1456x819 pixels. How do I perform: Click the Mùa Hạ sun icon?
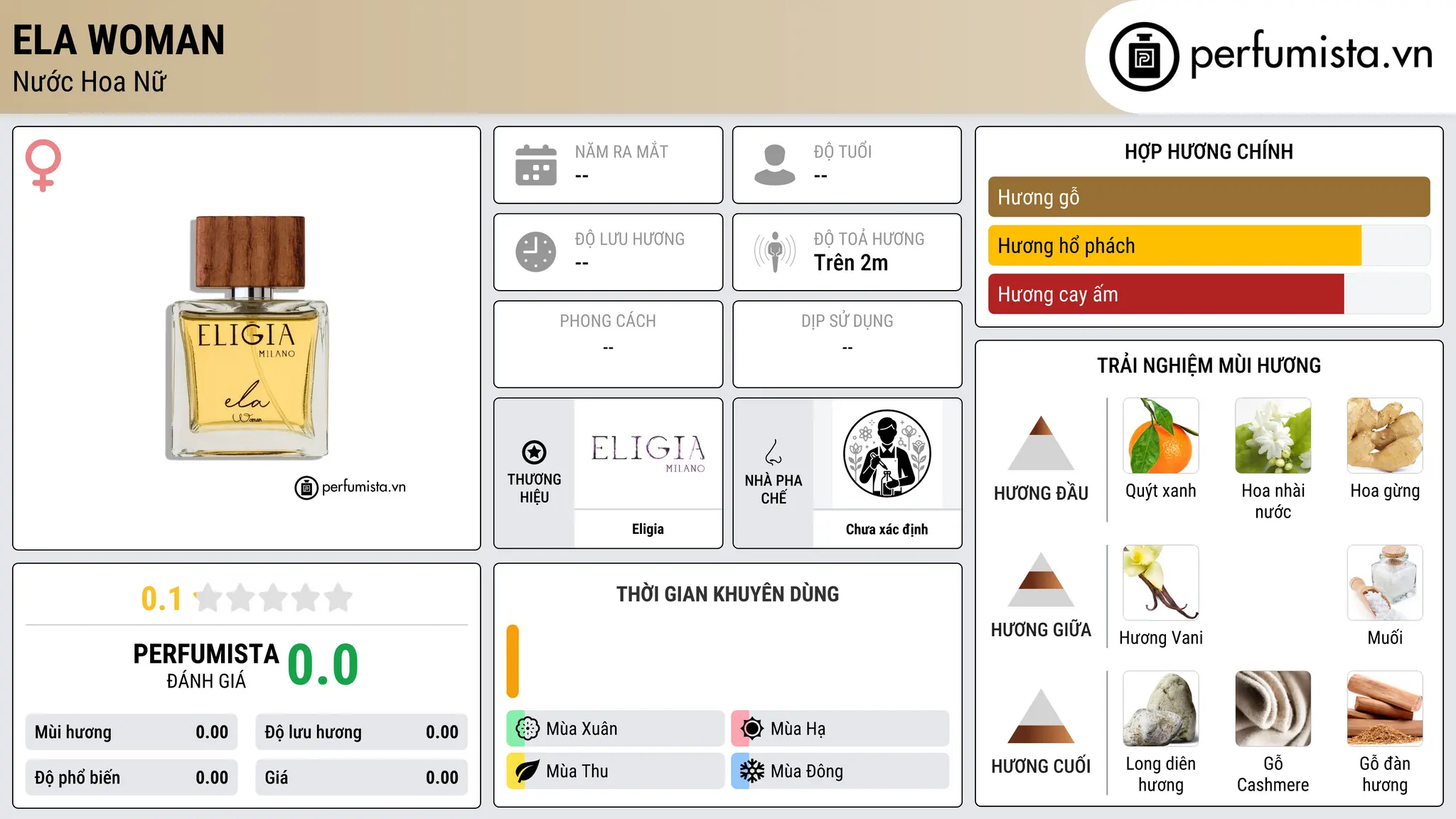point(752,729)
